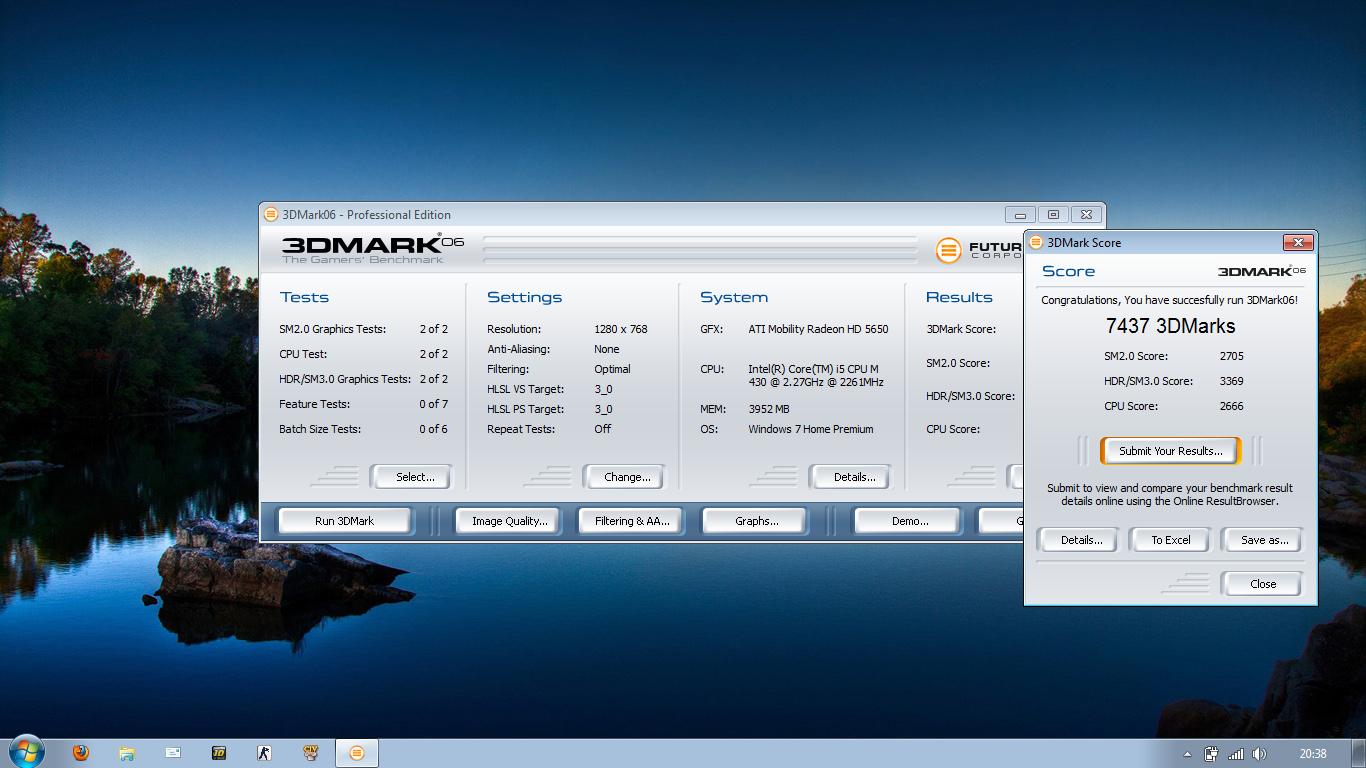Image resolution: width=1366 pixels, height=768 pixels.
Task: Click the Change... button under Settings
Action: 624,477
